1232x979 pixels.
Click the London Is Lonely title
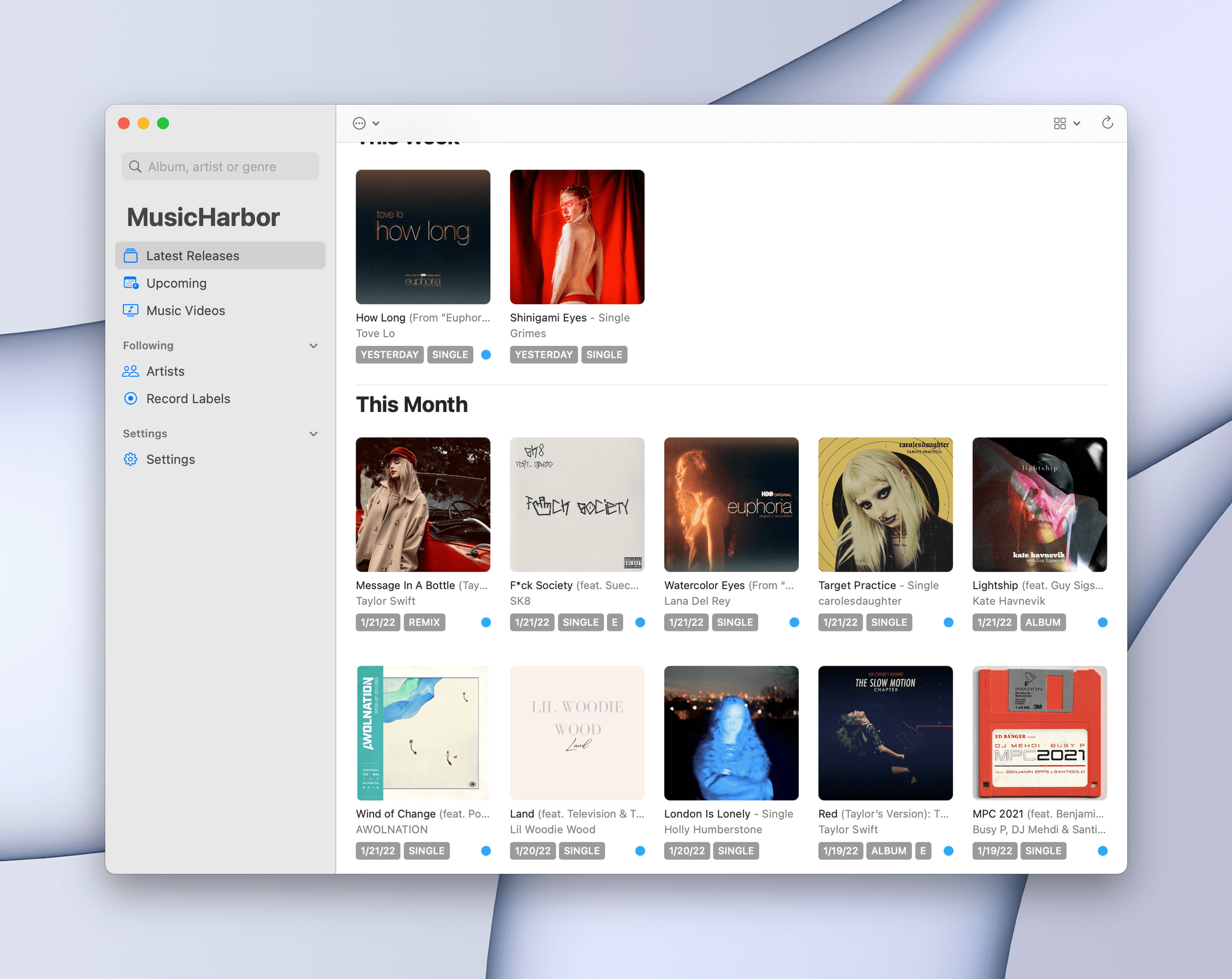[x=707, y=814]
